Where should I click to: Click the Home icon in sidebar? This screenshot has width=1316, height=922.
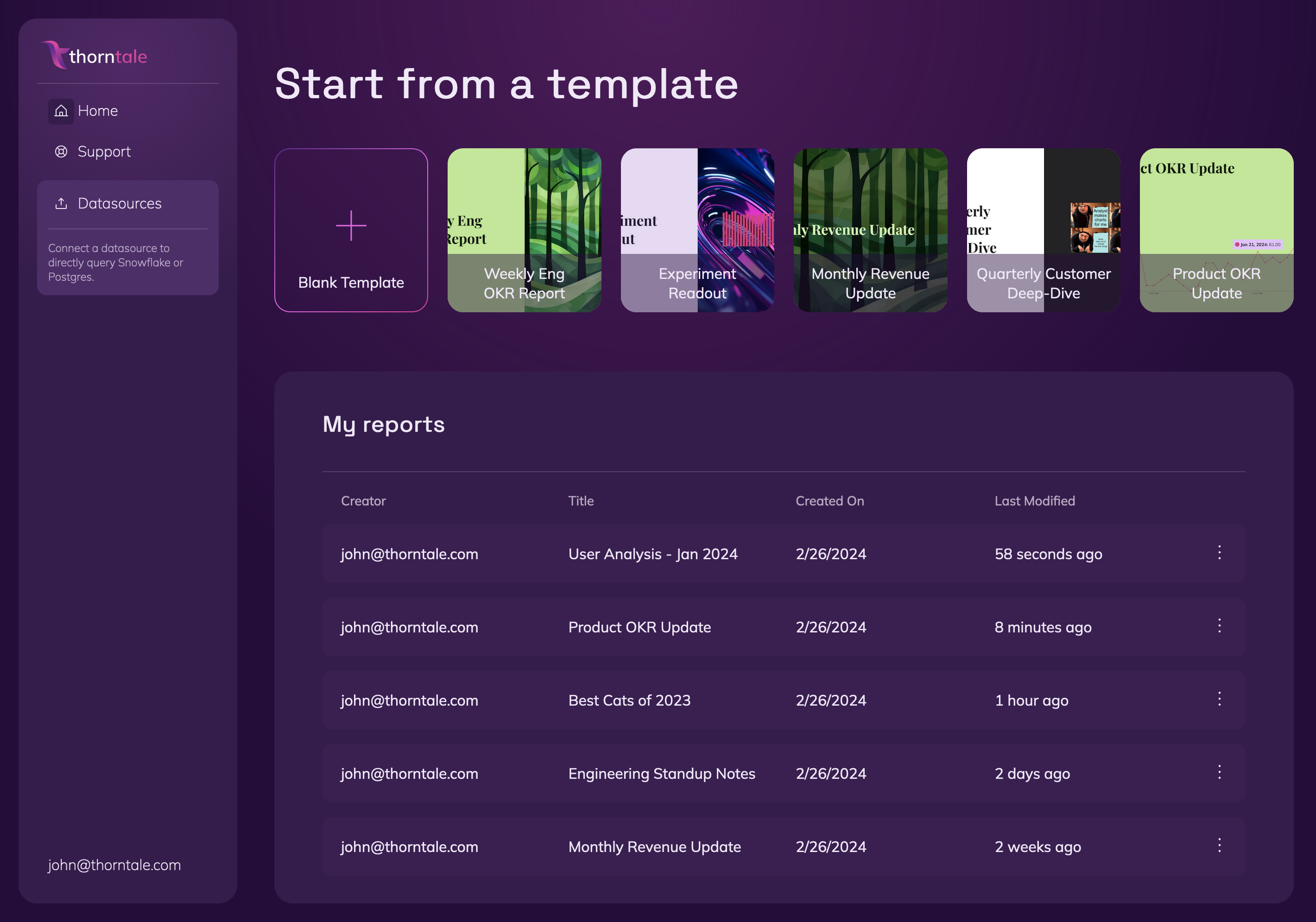[61, 111]
